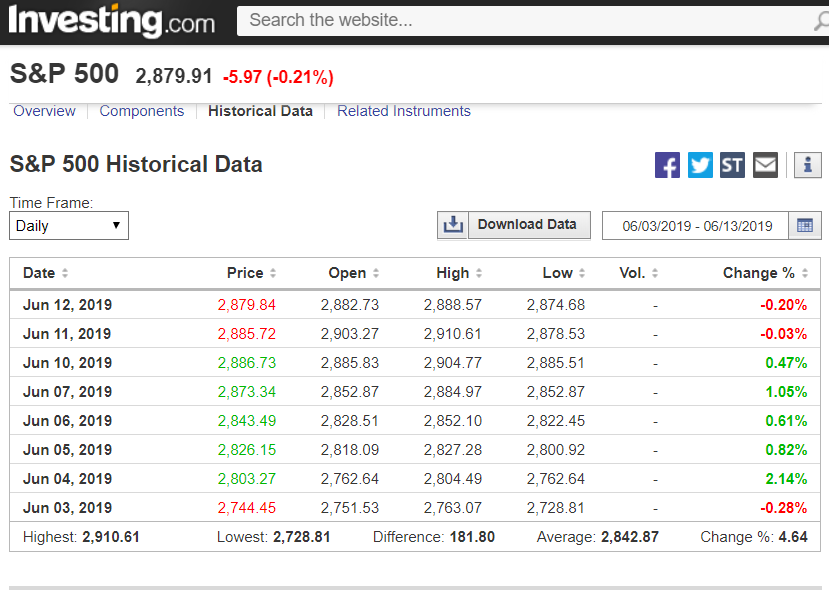Sort table by Vol. column arrows
The height and width of the screenshot is (601, 829).
tap(655, 273)
